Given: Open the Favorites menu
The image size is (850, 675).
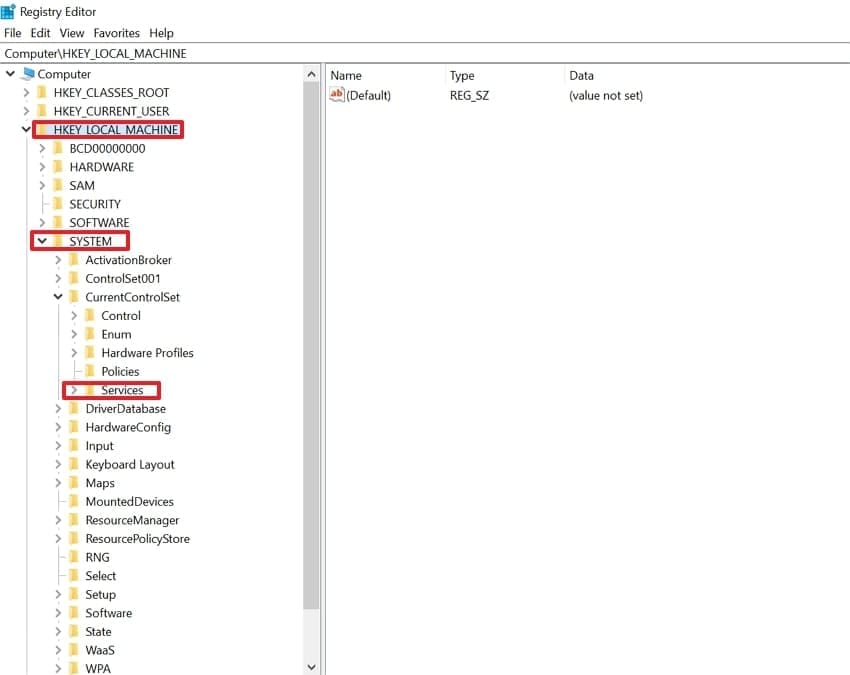Looking at the screenshot, I should tap(117, 33).
